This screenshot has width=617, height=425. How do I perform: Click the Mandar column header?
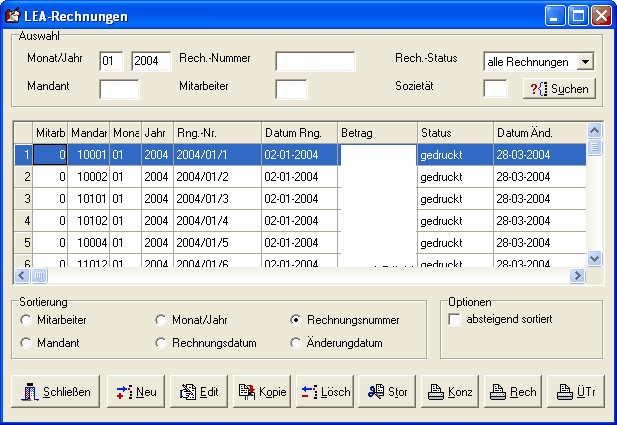point(89,133)
